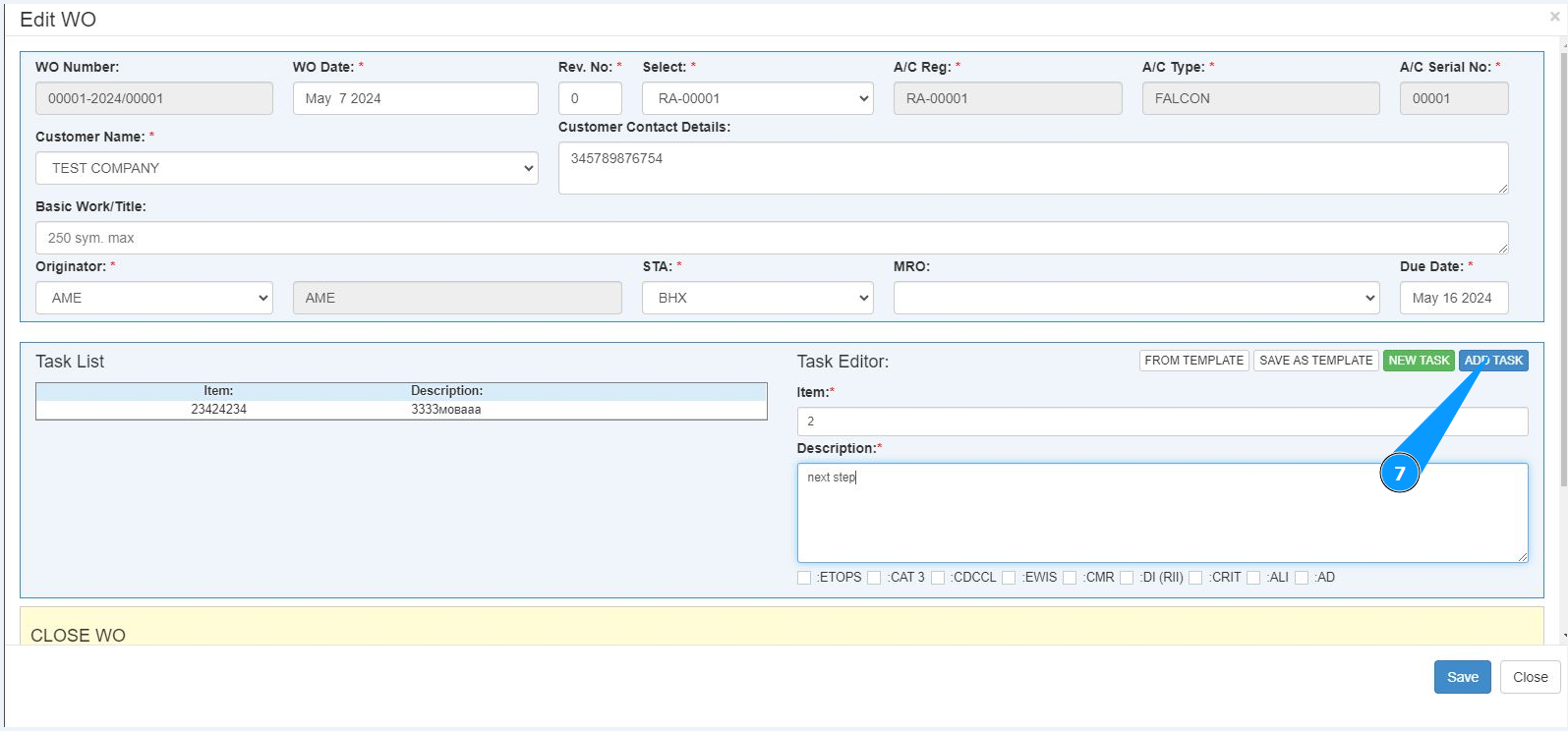Image resolution: width=1568 pixels, height=731 pixels.
Task: Expand the Select RA-00001 dropdown
Action: point(757,98)
